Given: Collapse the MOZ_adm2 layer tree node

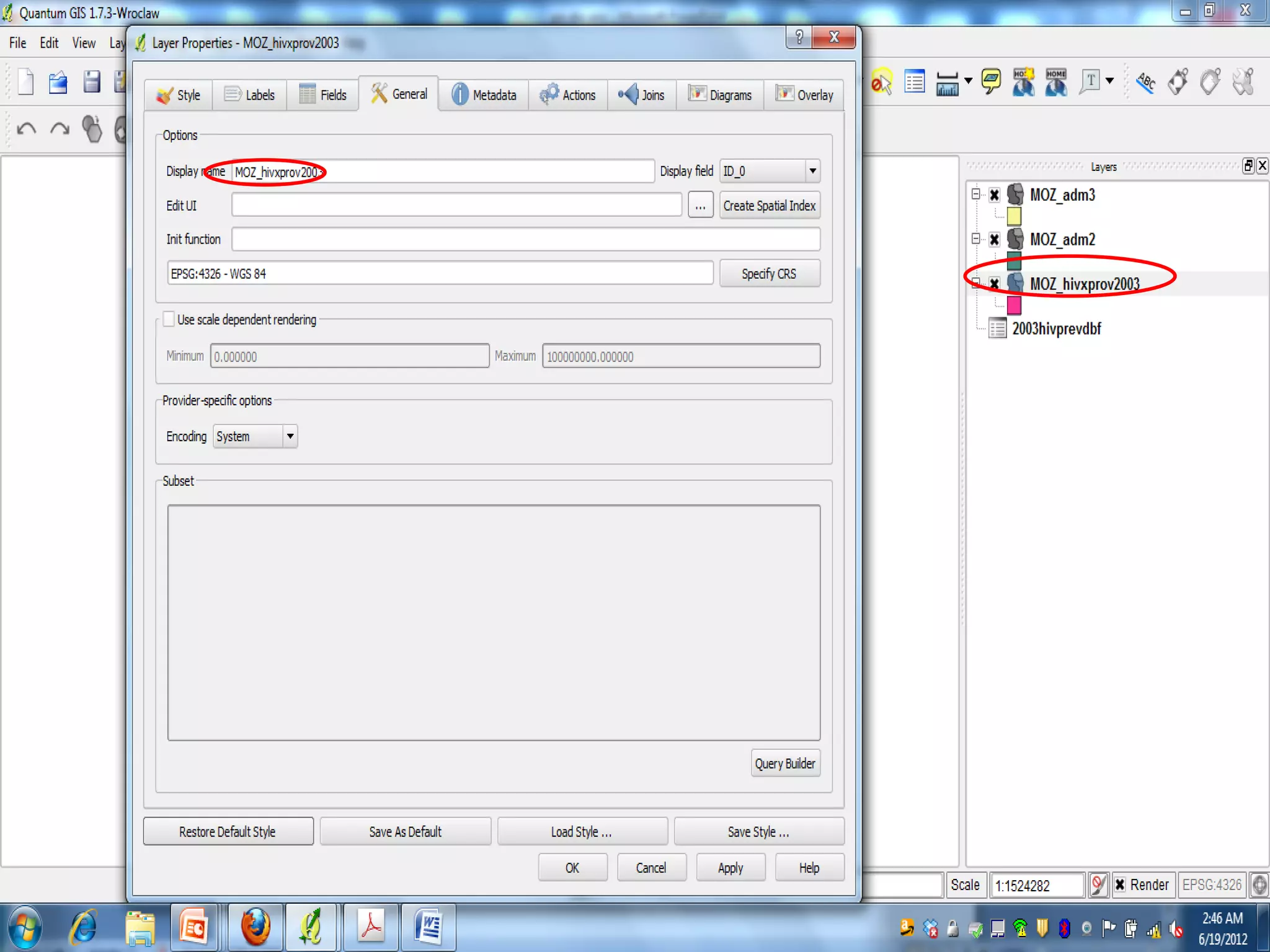Looking at the screenshot, I should (975, 239).
